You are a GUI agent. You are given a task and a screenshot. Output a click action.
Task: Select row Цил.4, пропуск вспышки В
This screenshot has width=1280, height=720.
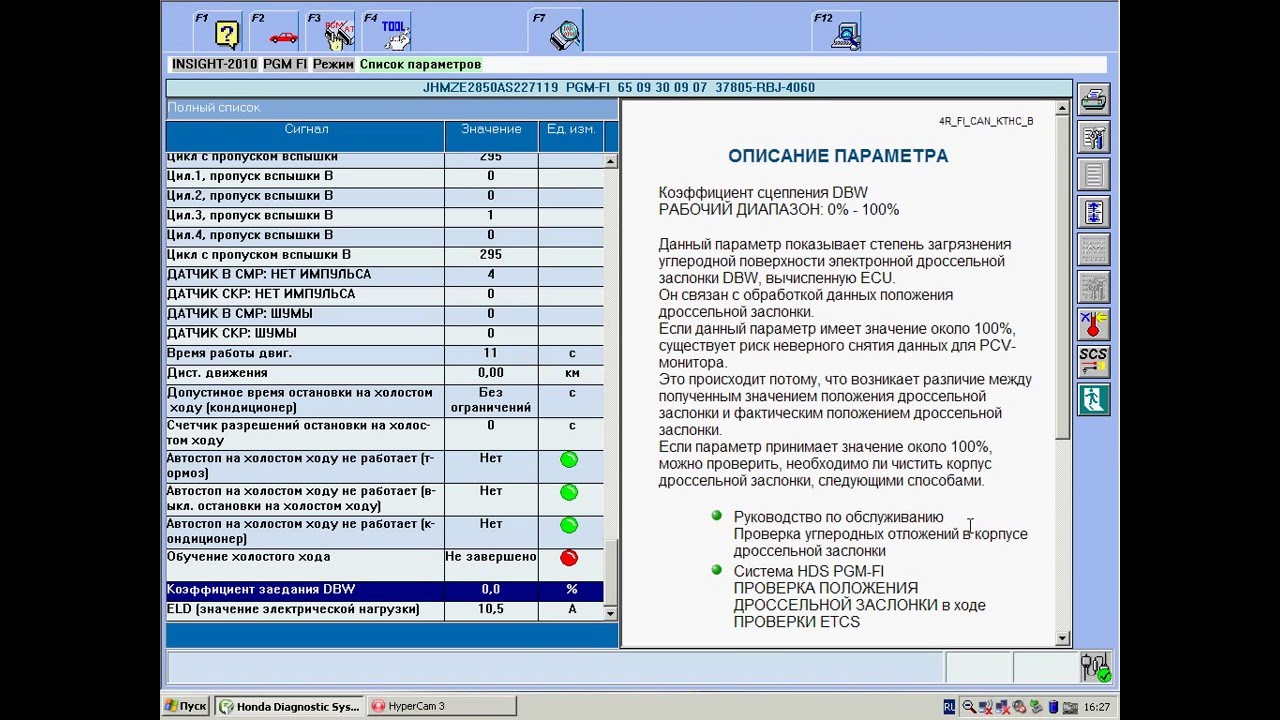(x=385, y=235)
